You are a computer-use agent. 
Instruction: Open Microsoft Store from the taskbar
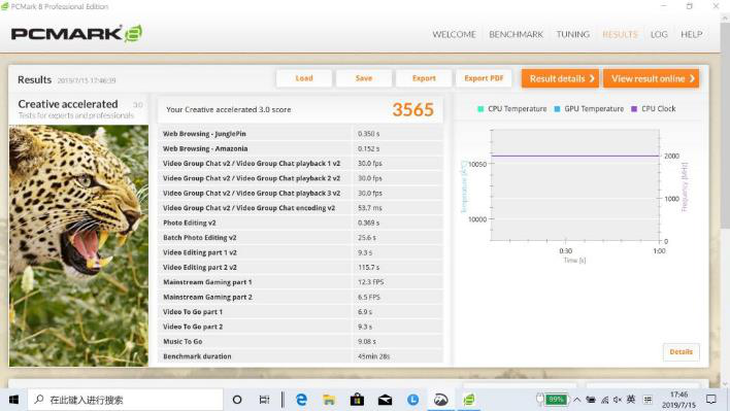pyautogui.click(x=357, y=399)
